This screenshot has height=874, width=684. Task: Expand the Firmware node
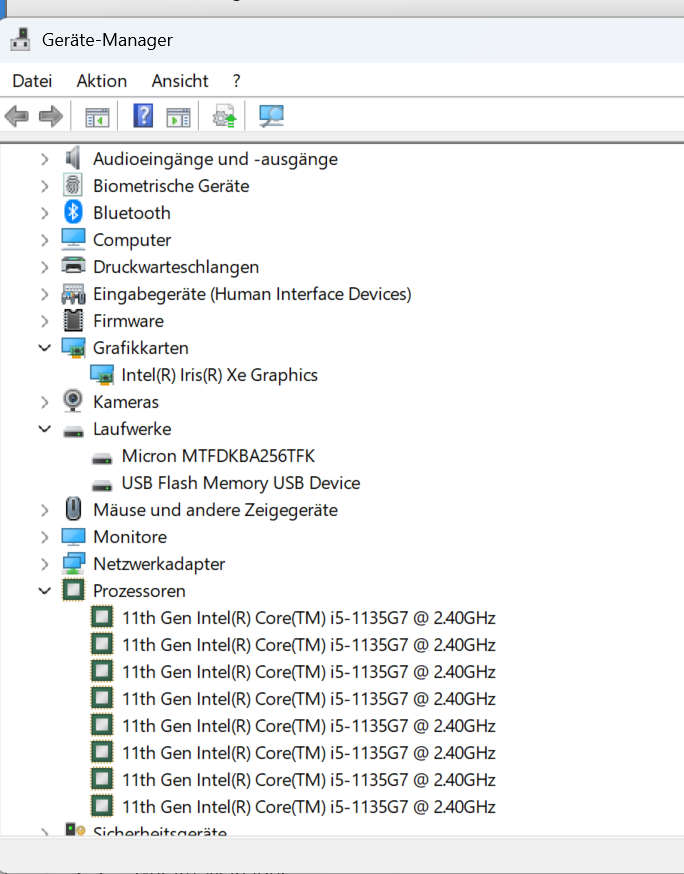pos(45,321)
